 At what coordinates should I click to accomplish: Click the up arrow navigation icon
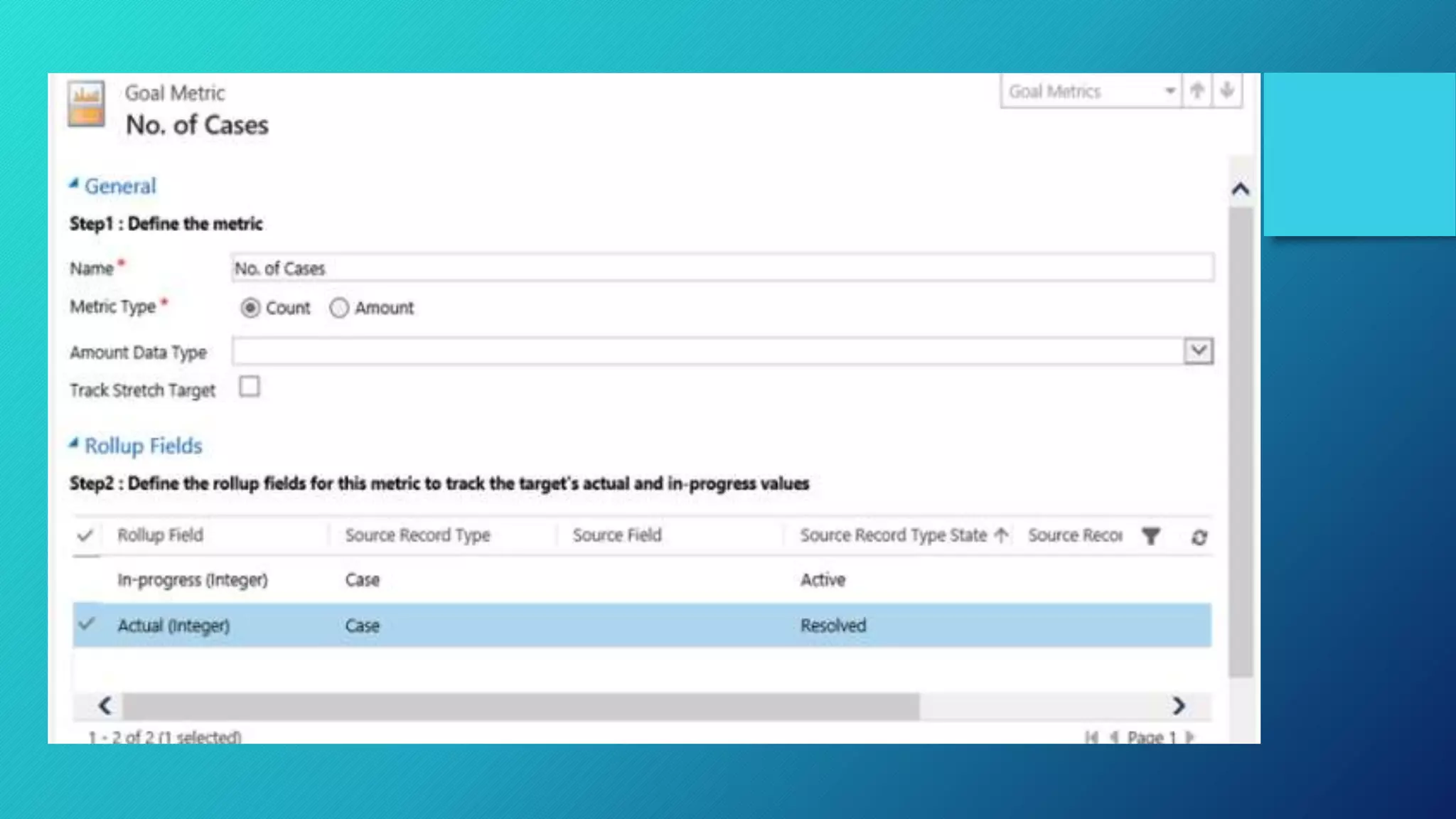pyautogui.click(x=1197, y=91)
